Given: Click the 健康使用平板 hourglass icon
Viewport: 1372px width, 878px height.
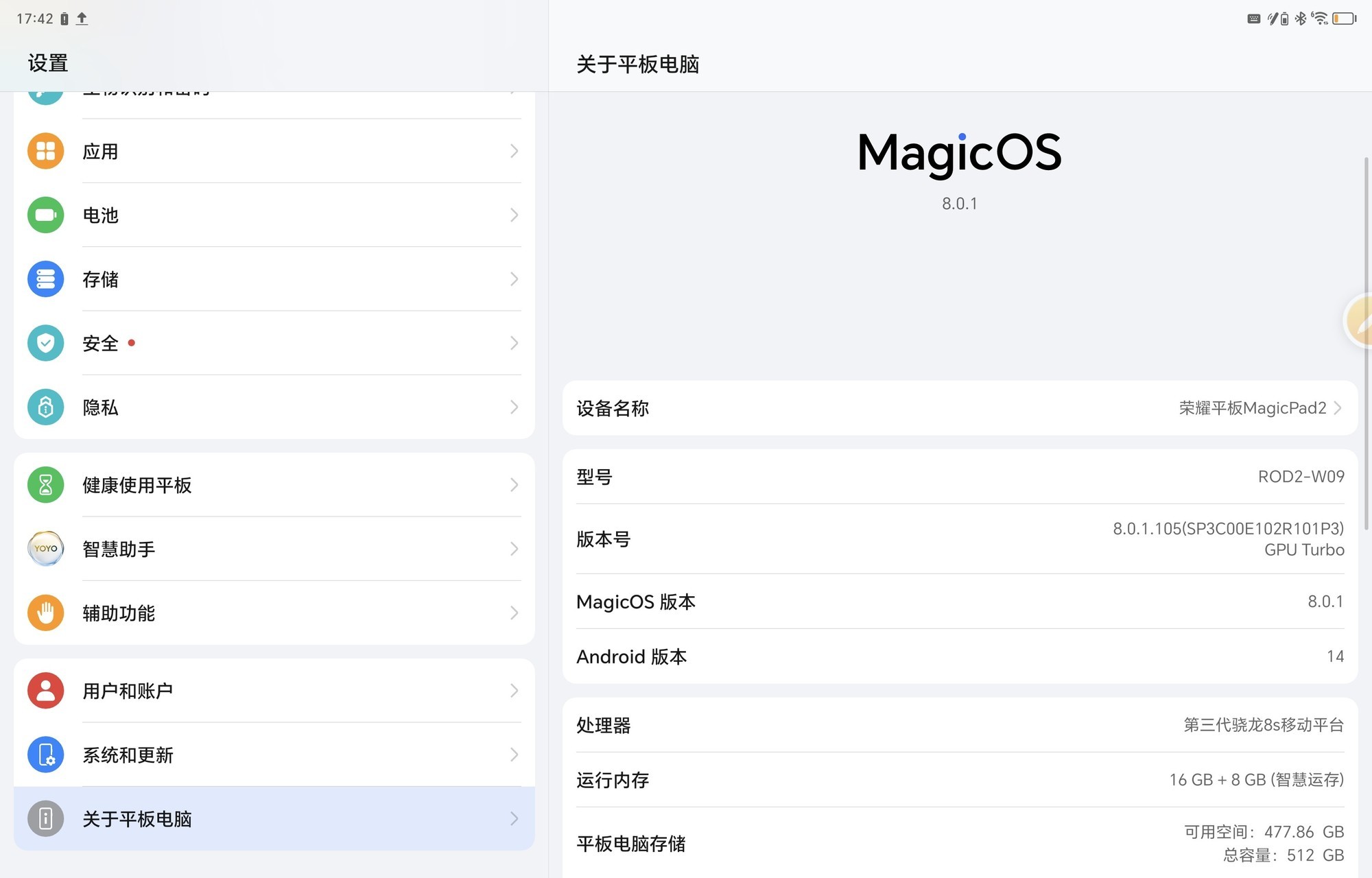Looking at the screenshot, I should tap(45, 484).
